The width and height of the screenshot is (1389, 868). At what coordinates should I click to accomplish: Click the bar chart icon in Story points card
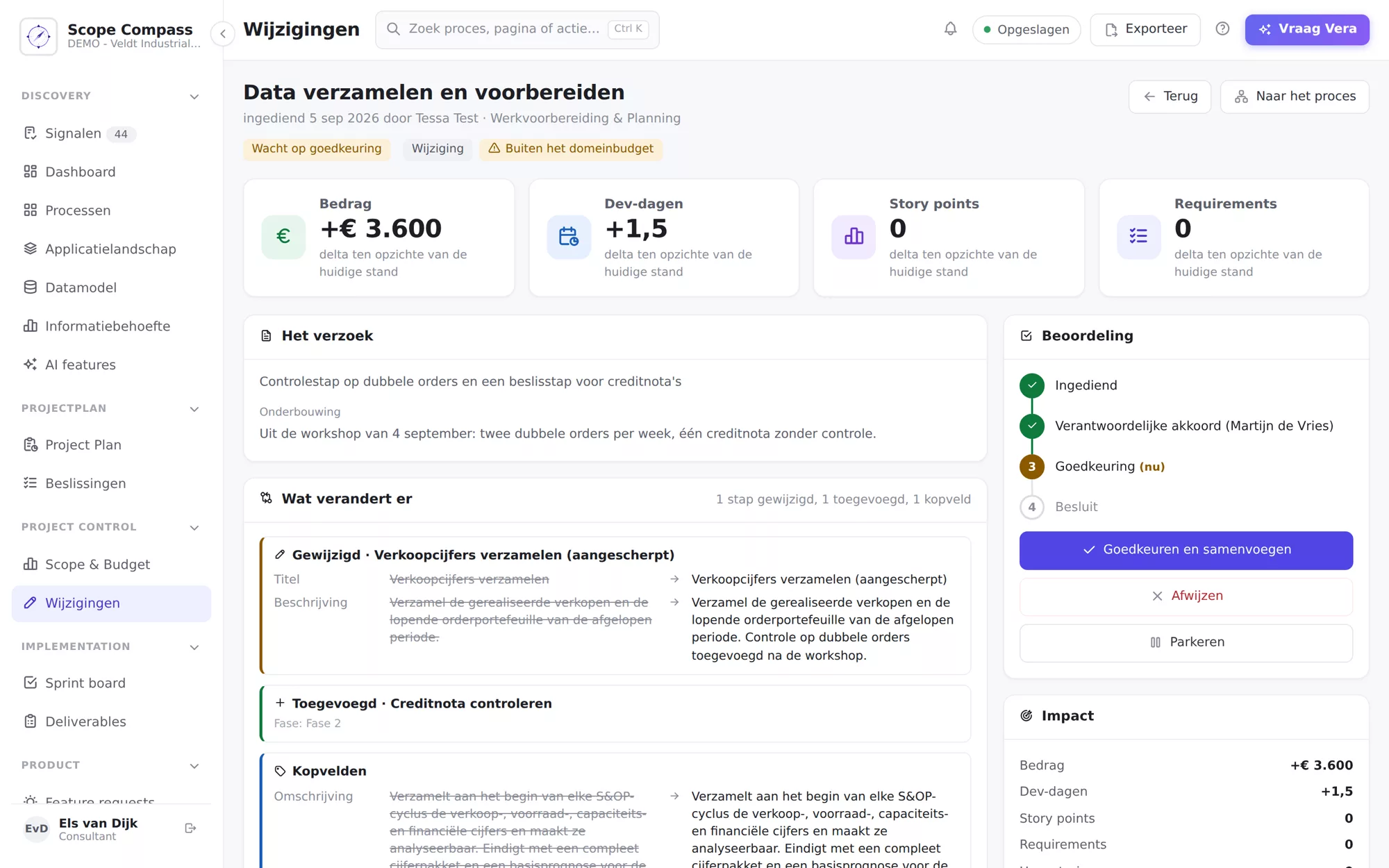[854, 237]
